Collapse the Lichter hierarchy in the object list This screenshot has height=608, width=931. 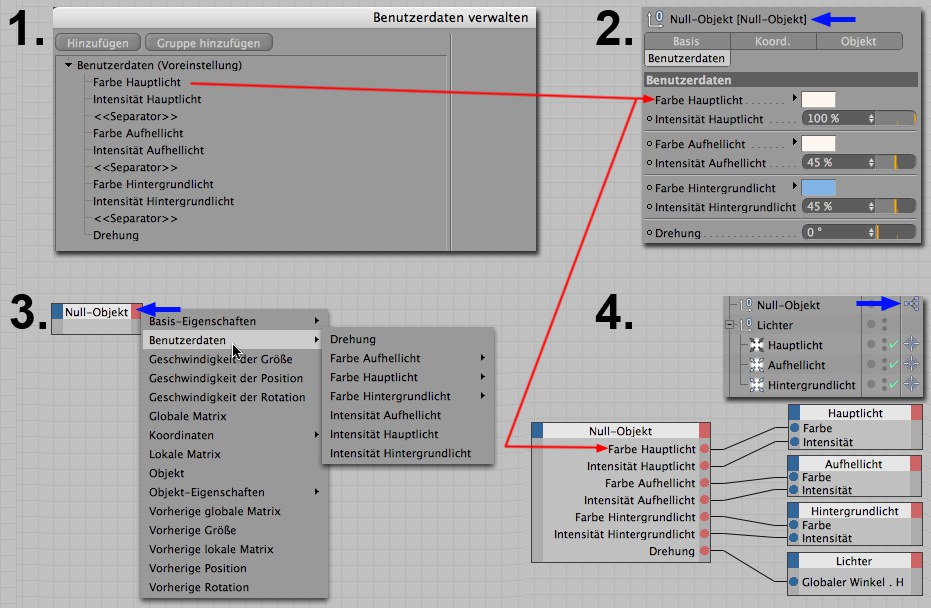click(730, 325)
